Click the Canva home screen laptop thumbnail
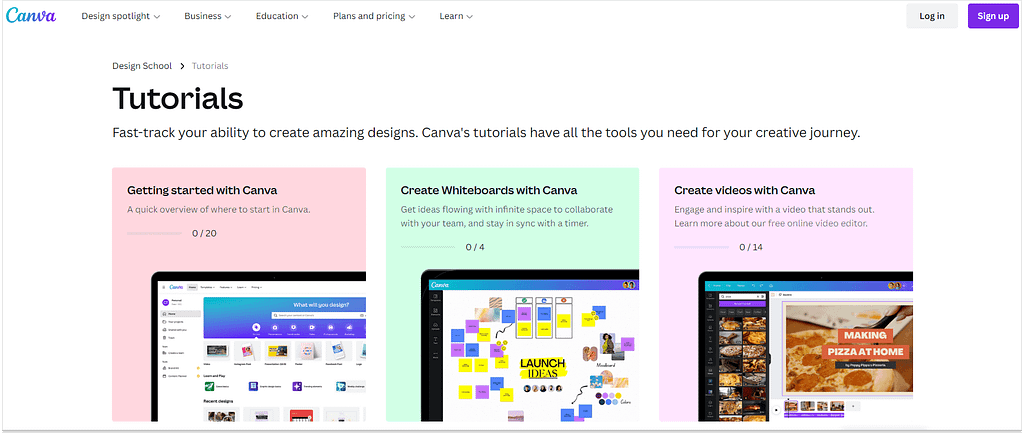 point(259,346)
